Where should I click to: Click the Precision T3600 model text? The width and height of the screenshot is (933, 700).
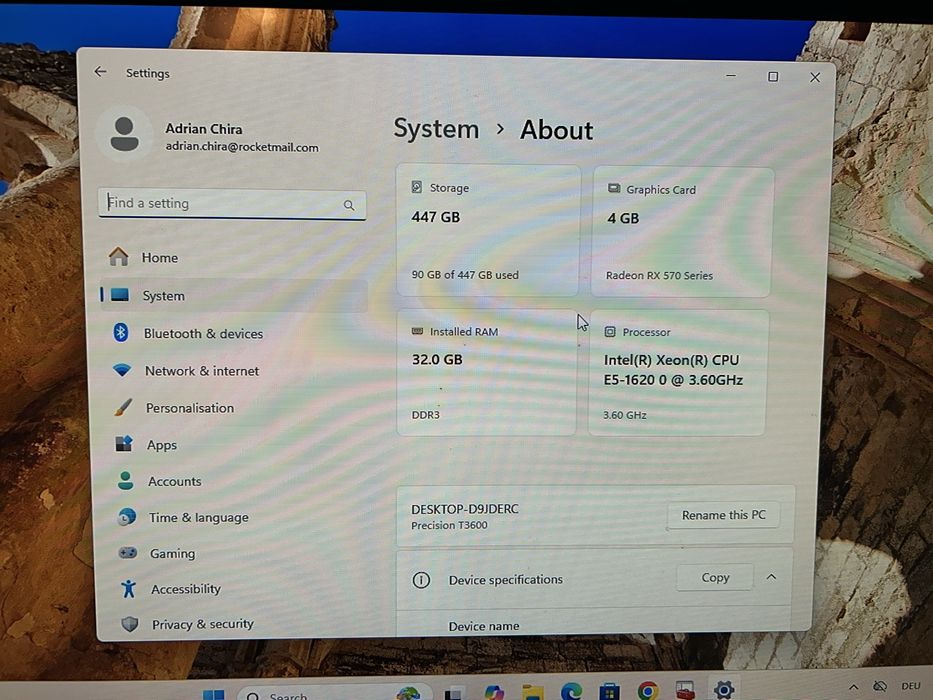[449, 525]
